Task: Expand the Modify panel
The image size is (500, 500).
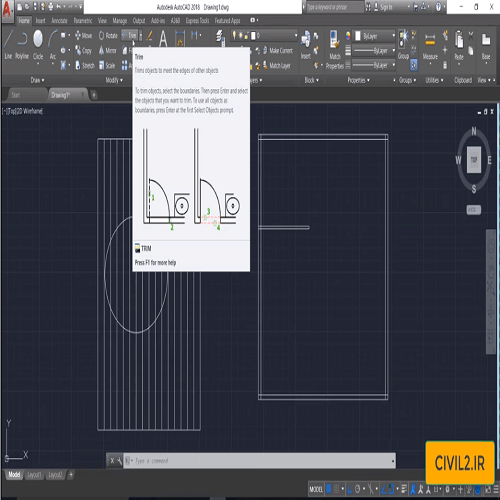Action: tap(114, 80)
